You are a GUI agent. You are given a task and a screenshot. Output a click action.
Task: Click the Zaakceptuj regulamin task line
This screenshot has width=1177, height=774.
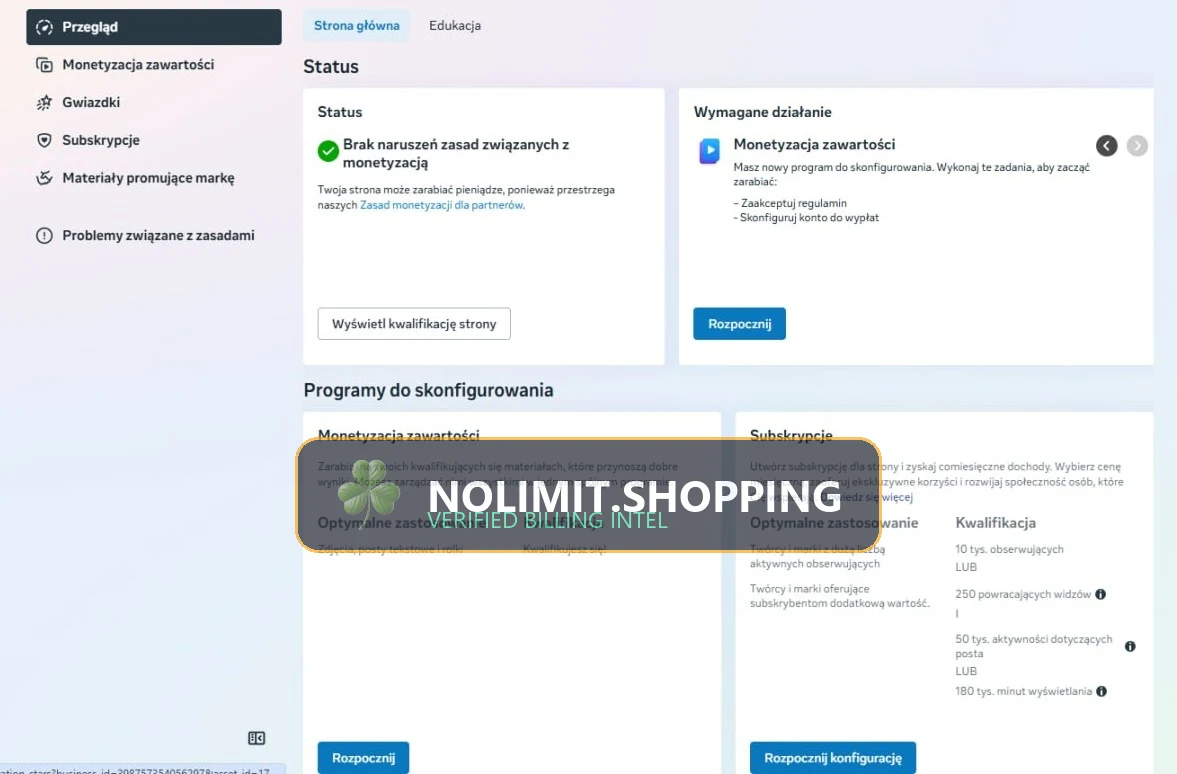790,203
